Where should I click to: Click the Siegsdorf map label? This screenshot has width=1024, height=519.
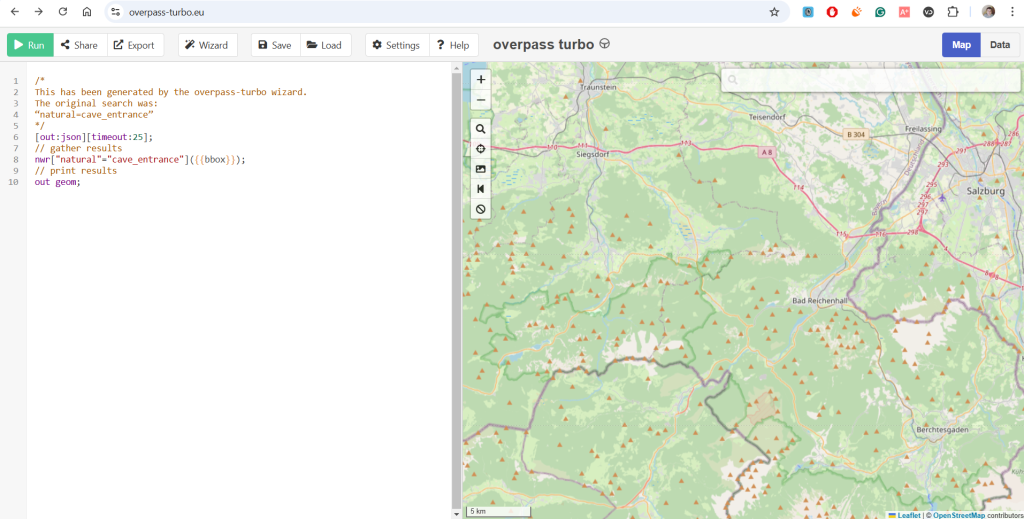(593, 155)
